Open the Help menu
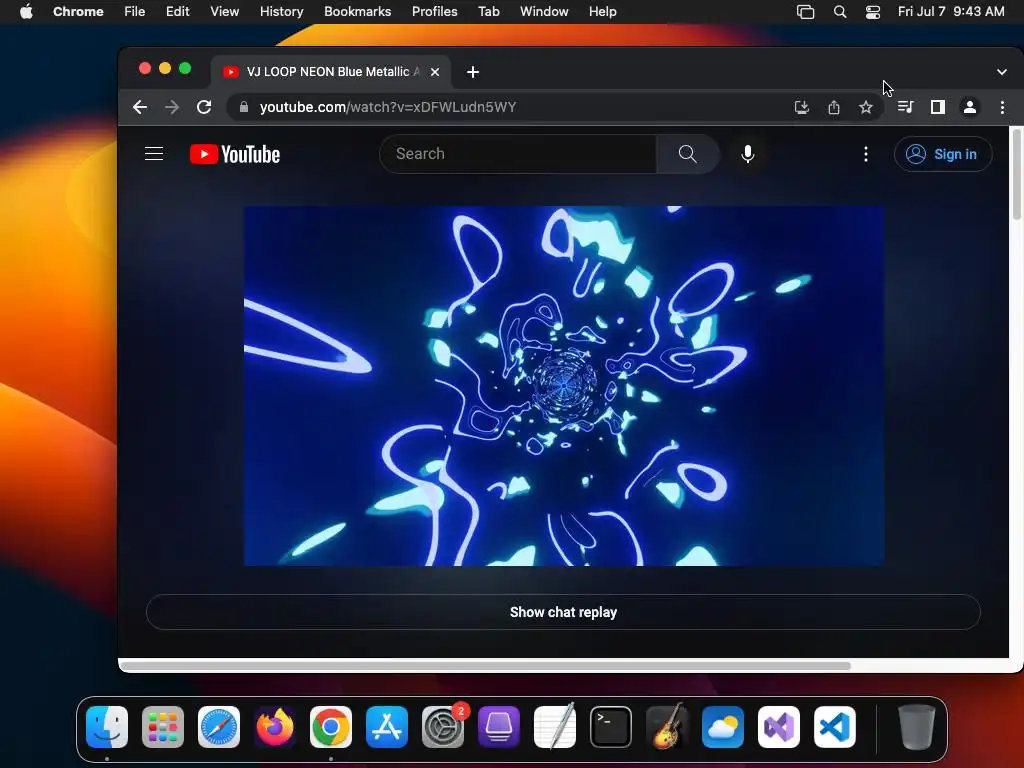 (602, 12)
